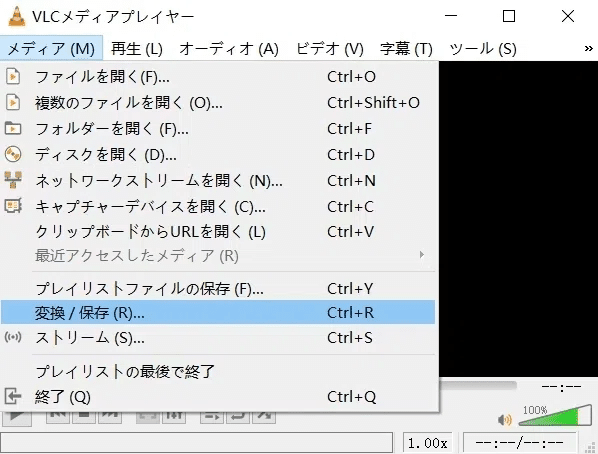Viewport: 598px width, 454px height.
Task: Click the Quit (終了) exit icon
Action: [13, 396]
